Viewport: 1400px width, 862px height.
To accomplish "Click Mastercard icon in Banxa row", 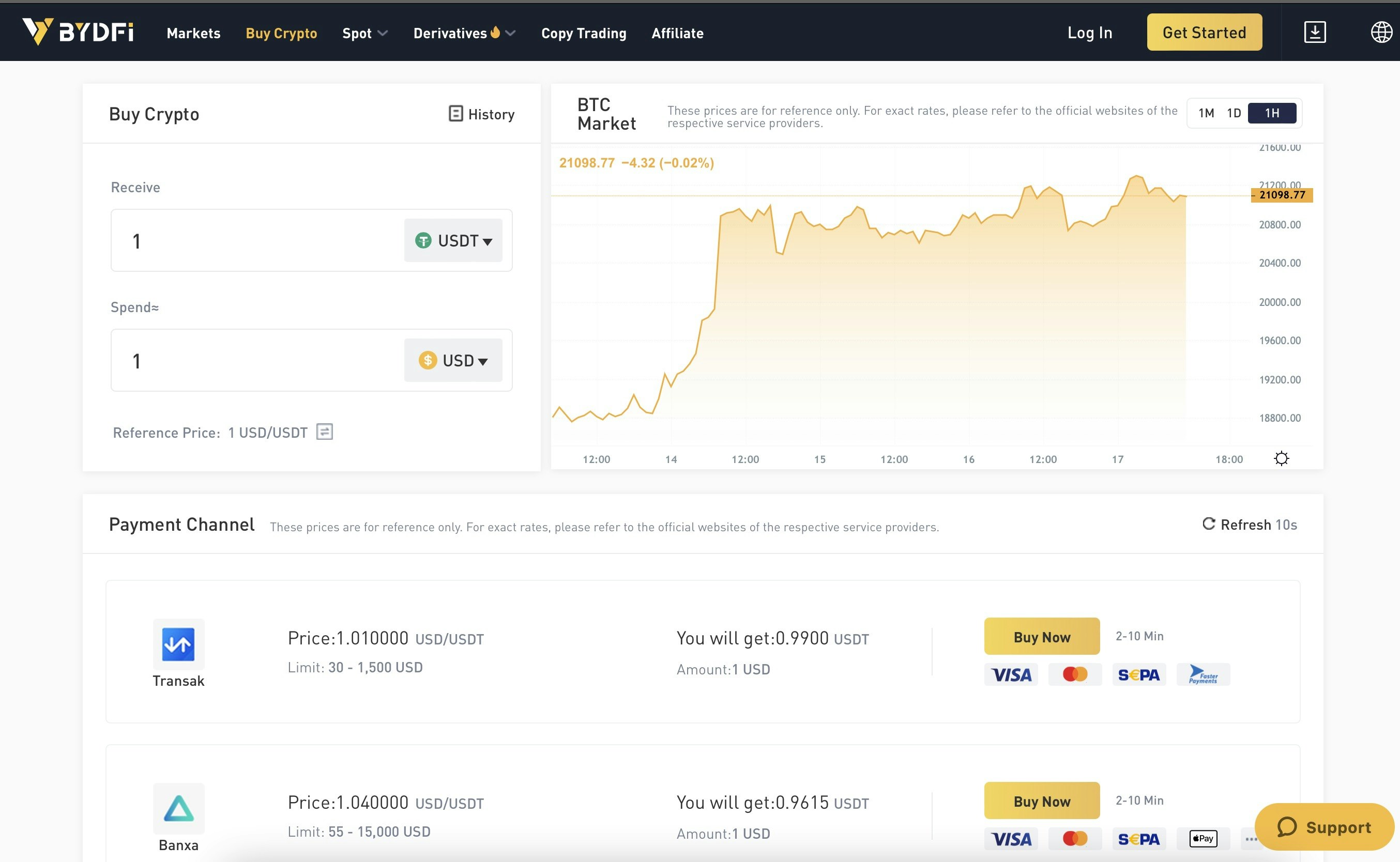I will (1075, 839).
